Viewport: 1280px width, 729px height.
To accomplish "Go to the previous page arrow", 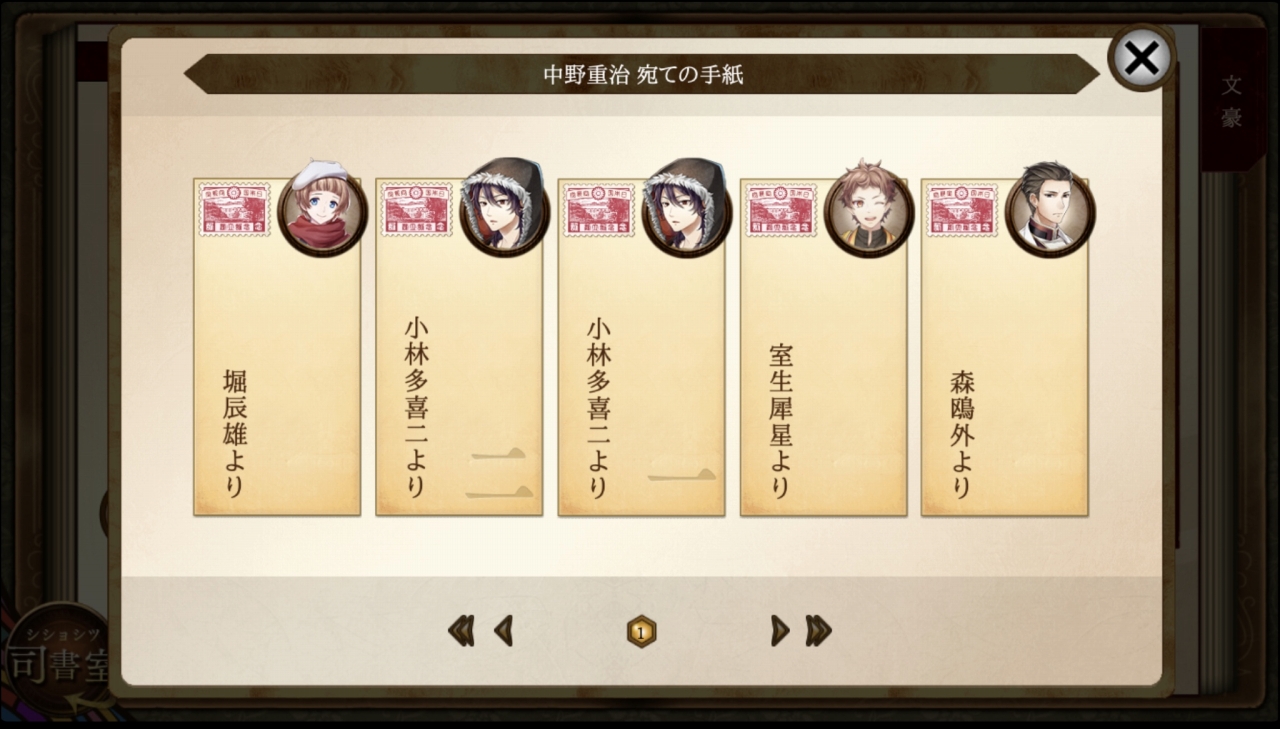I will coord(503,631).
